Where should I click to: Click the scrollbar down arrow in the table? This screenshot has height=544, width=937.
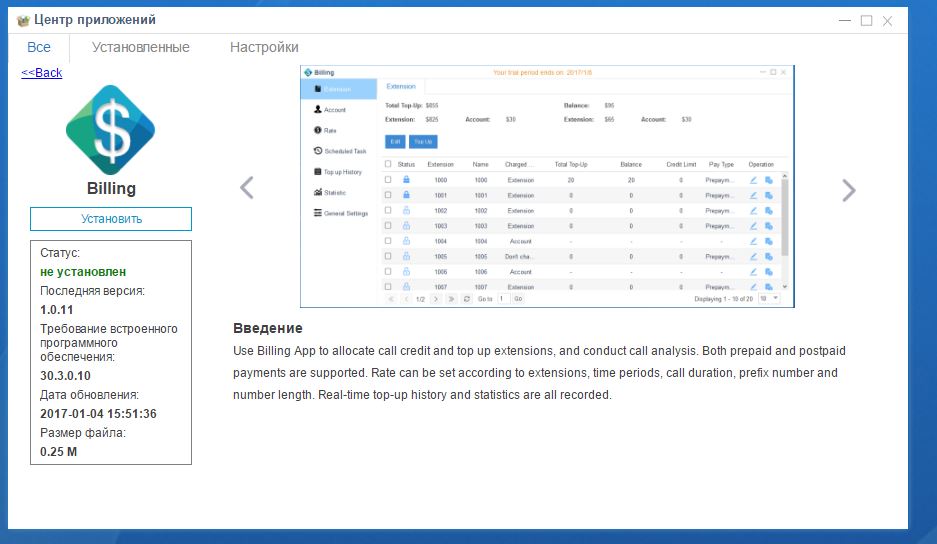784,287
